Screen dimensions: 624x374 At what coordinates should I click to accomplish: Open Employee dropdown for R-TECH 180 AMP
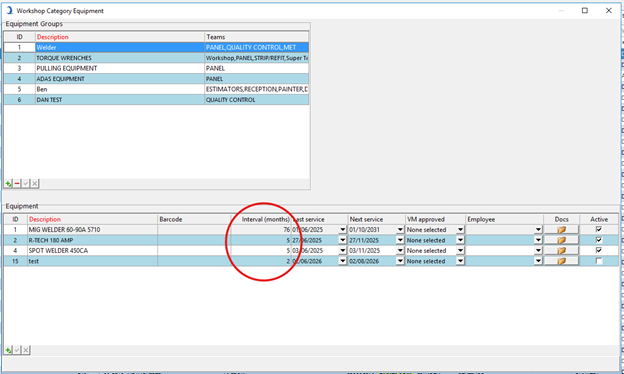[x=538, y=240]
